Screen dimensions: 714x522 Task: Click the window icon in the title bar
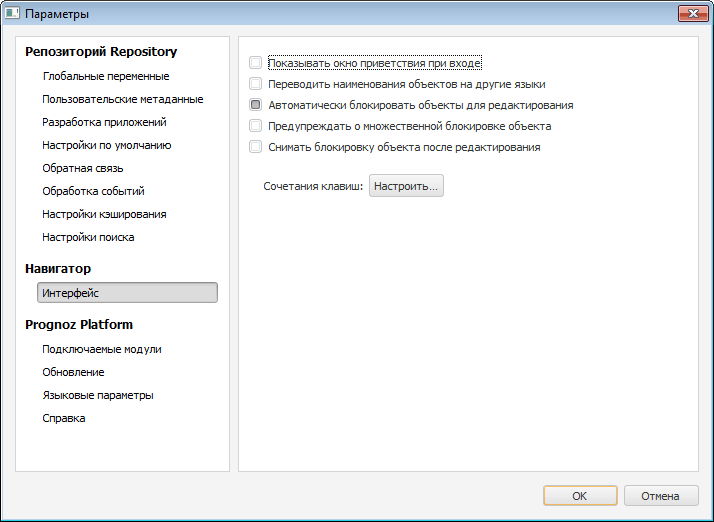pos(13,14)
